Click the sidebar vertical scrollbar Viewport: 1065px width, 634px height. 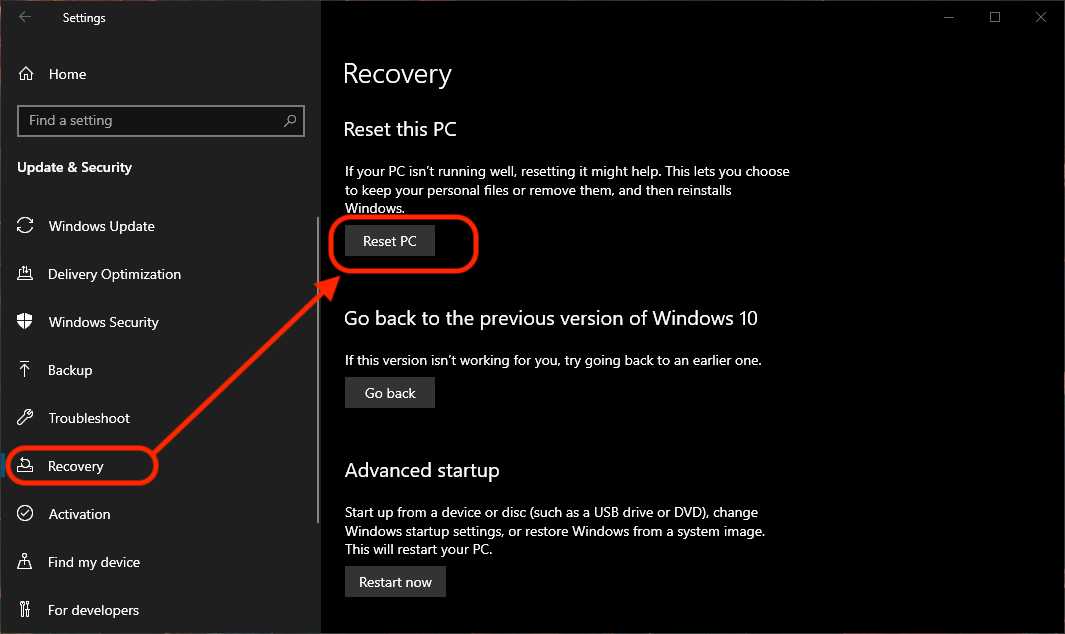(x=317, y=370)
